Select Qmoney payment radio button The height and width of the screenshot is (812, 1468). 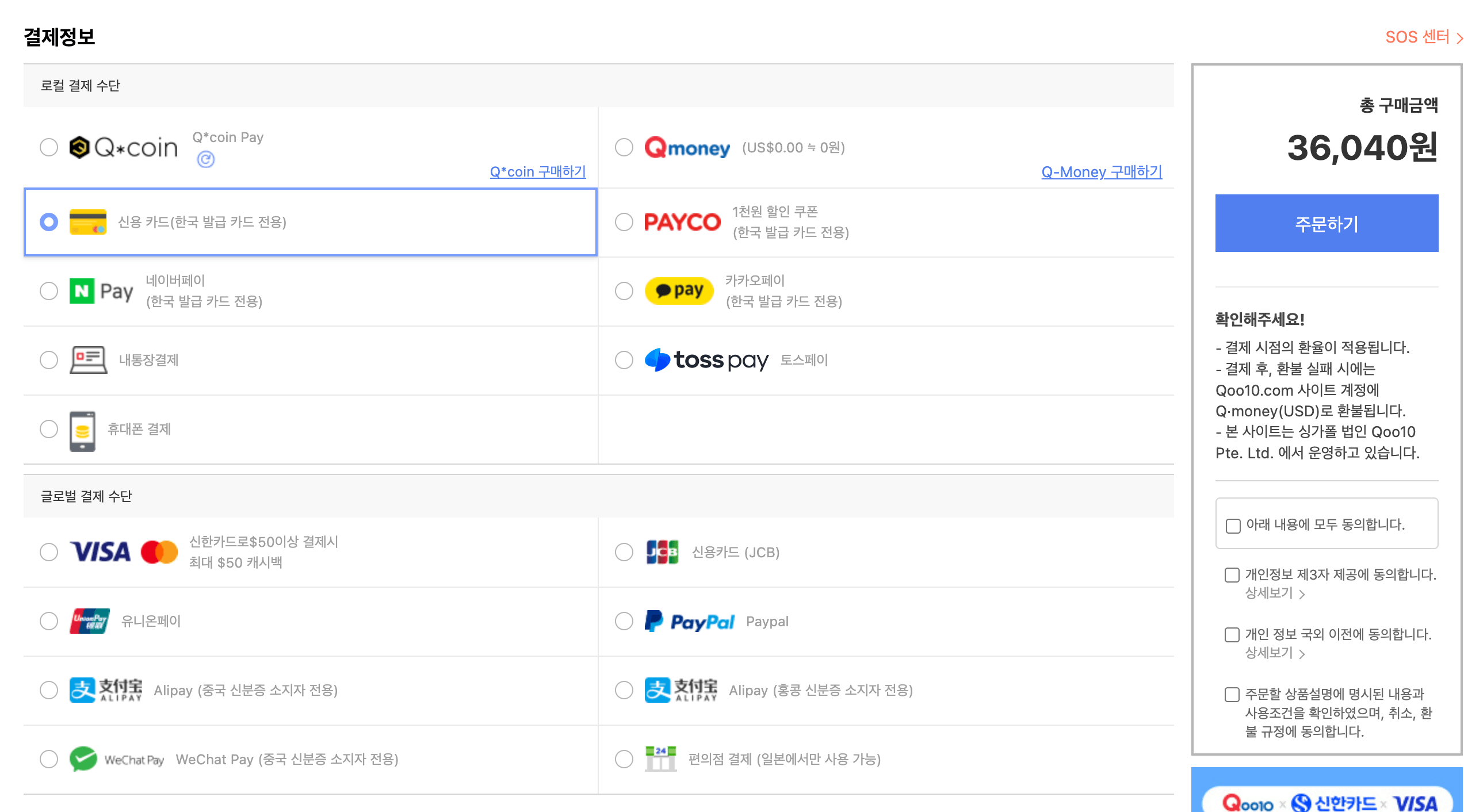(624, 147)
